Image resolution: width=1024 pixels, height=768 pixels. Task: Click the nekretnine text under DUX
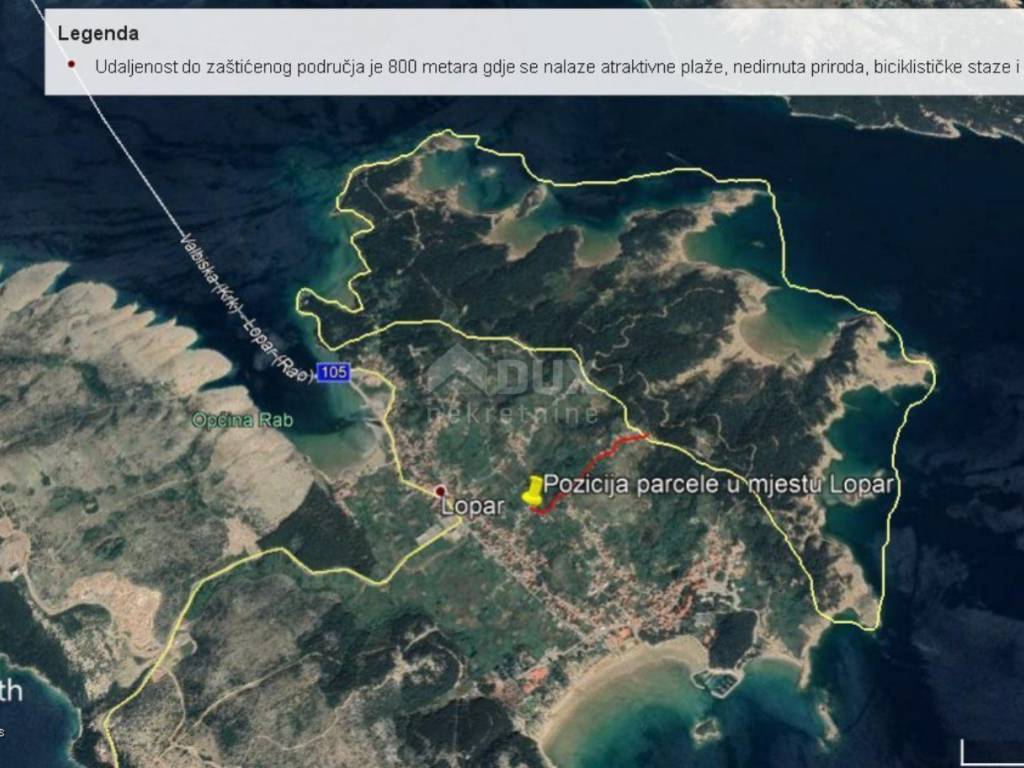tap(513, 413)
